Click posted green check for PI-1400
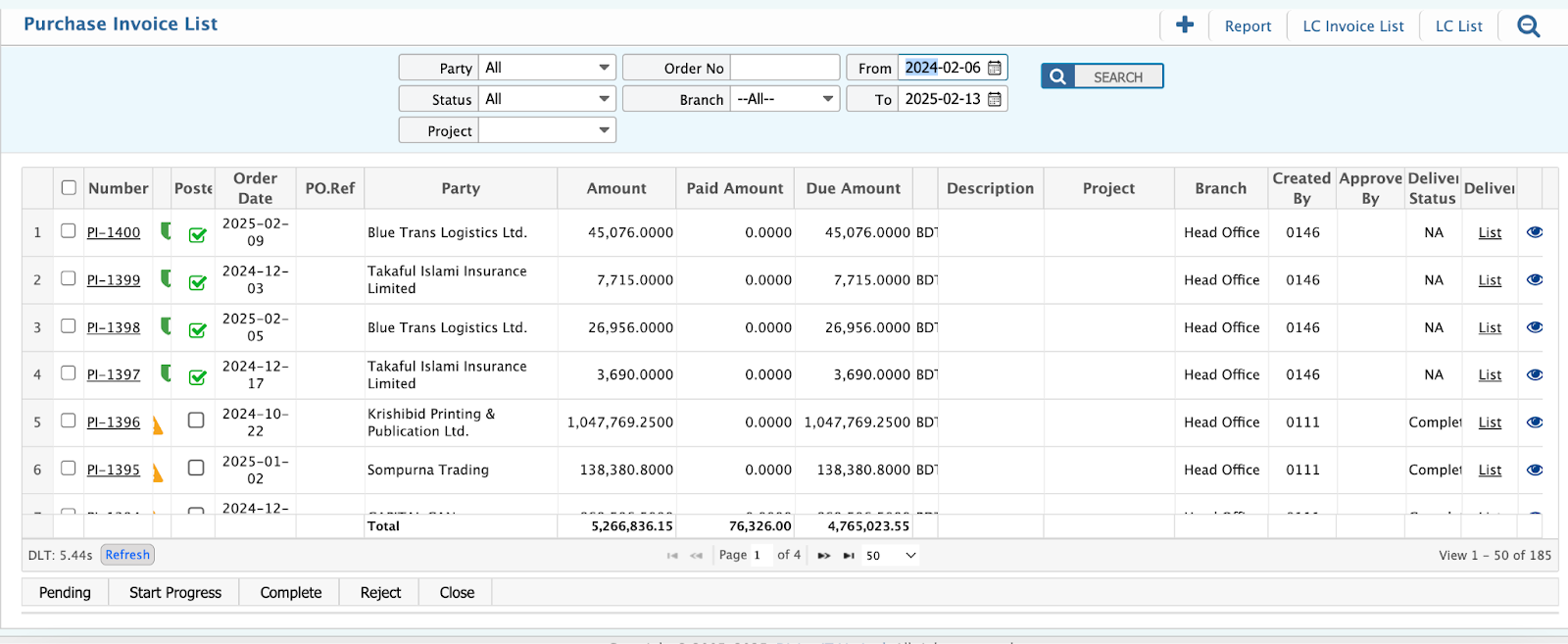 pyautogui.click(x=197, y=234)
